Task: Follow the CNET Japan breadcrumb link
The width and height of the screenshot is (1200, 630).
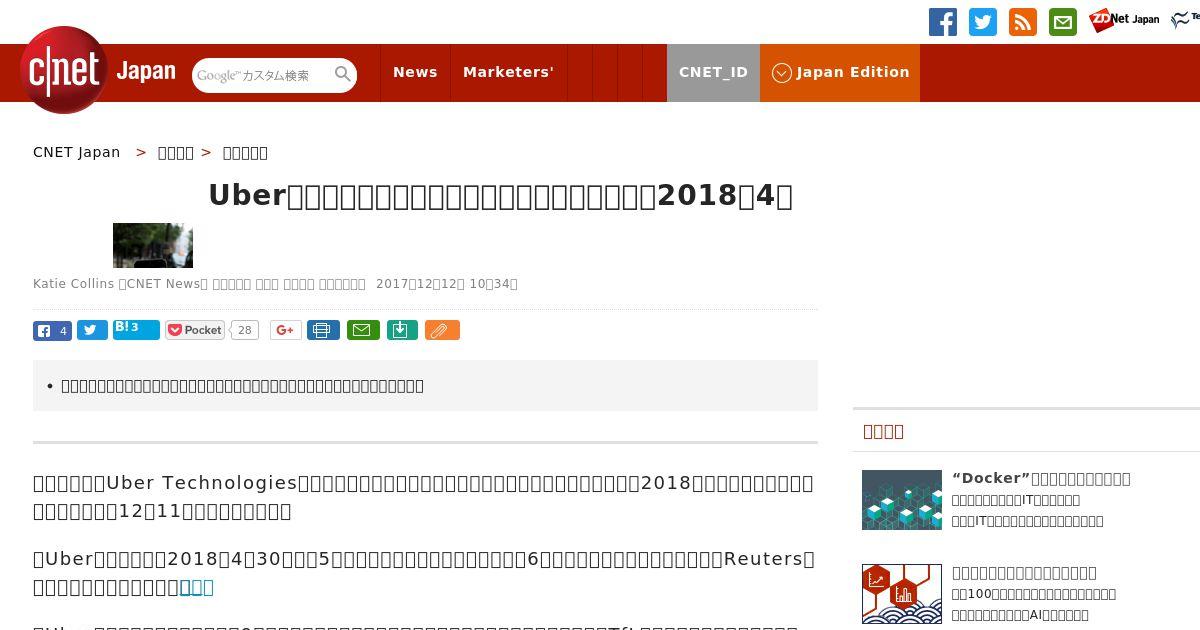Action: [x=76, y=152]
